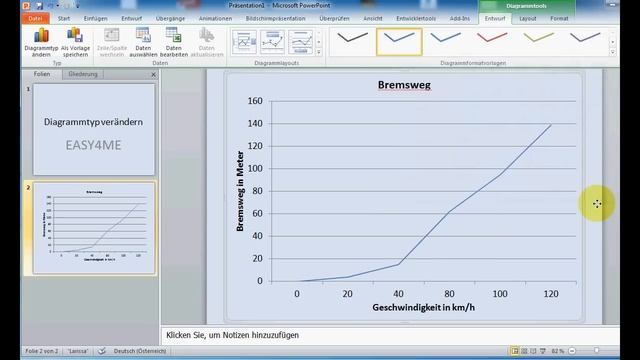
Task: Select the Folien pane tab
Action: tap(42, 74)
